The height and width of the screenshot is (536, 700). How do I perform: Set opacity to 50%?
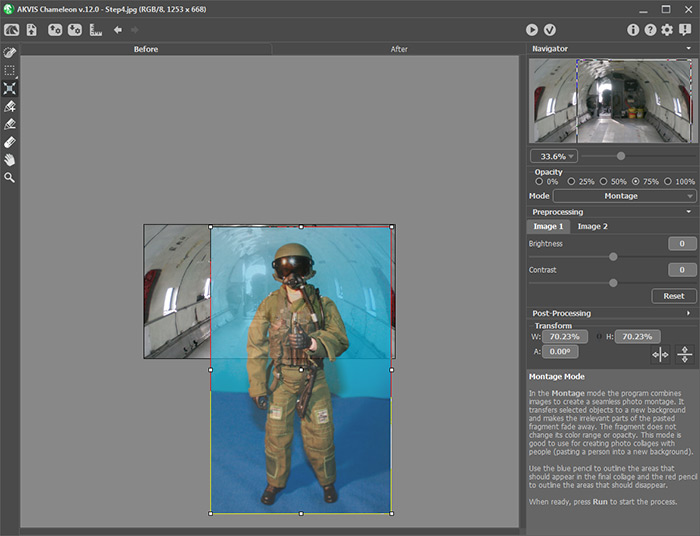pyautogui.click(x=603, y=181)
